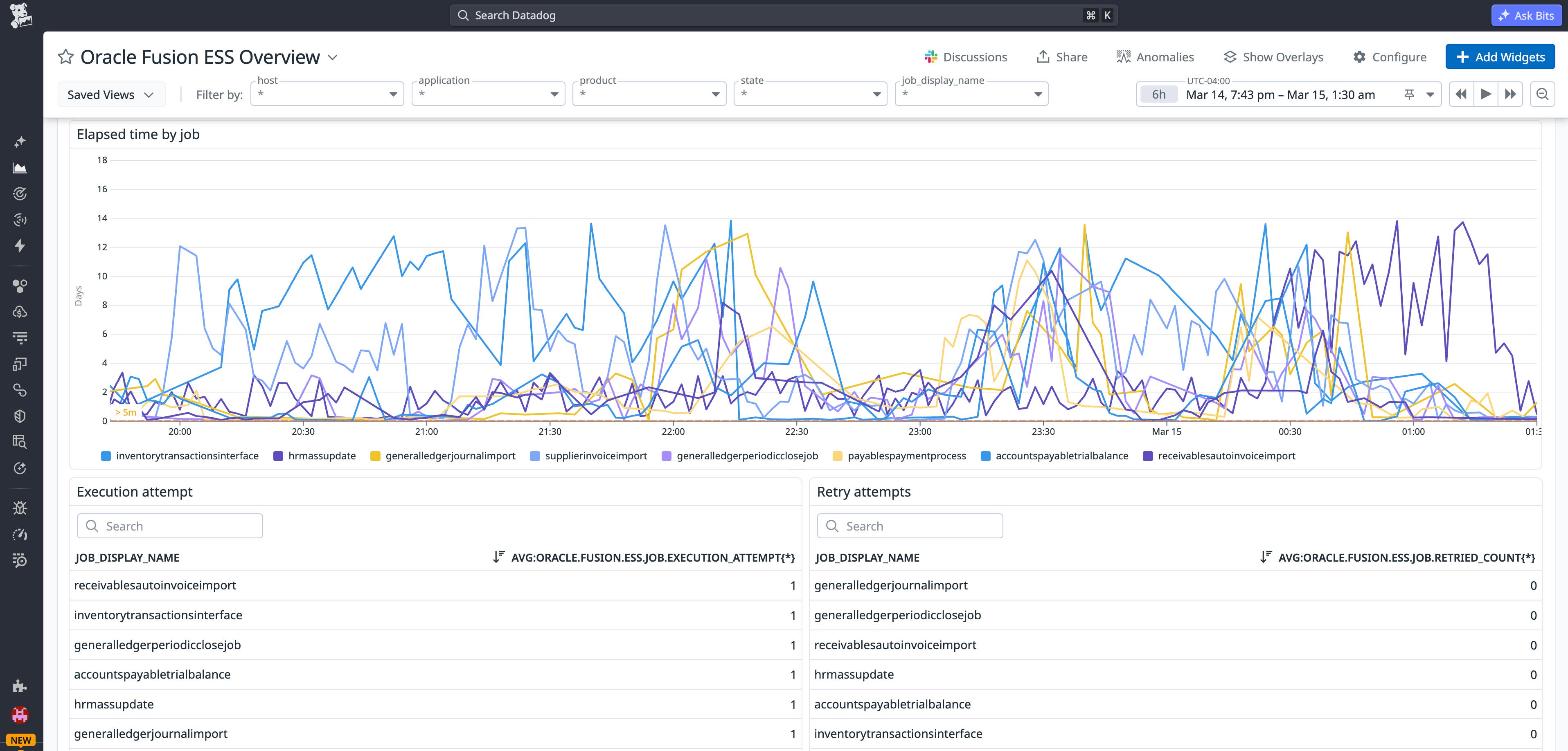Expand the Saved Views menu
Viewport: 1568px width, 751px height.
click(111, 94)
